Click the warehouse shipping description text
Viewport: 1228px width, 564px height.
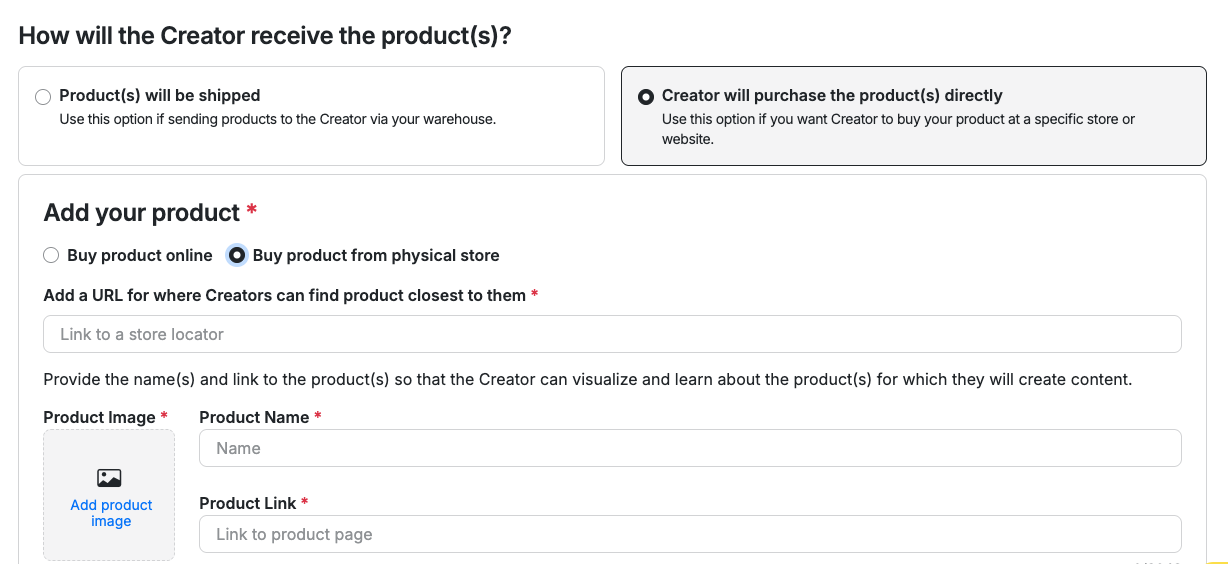click(278, 119)
